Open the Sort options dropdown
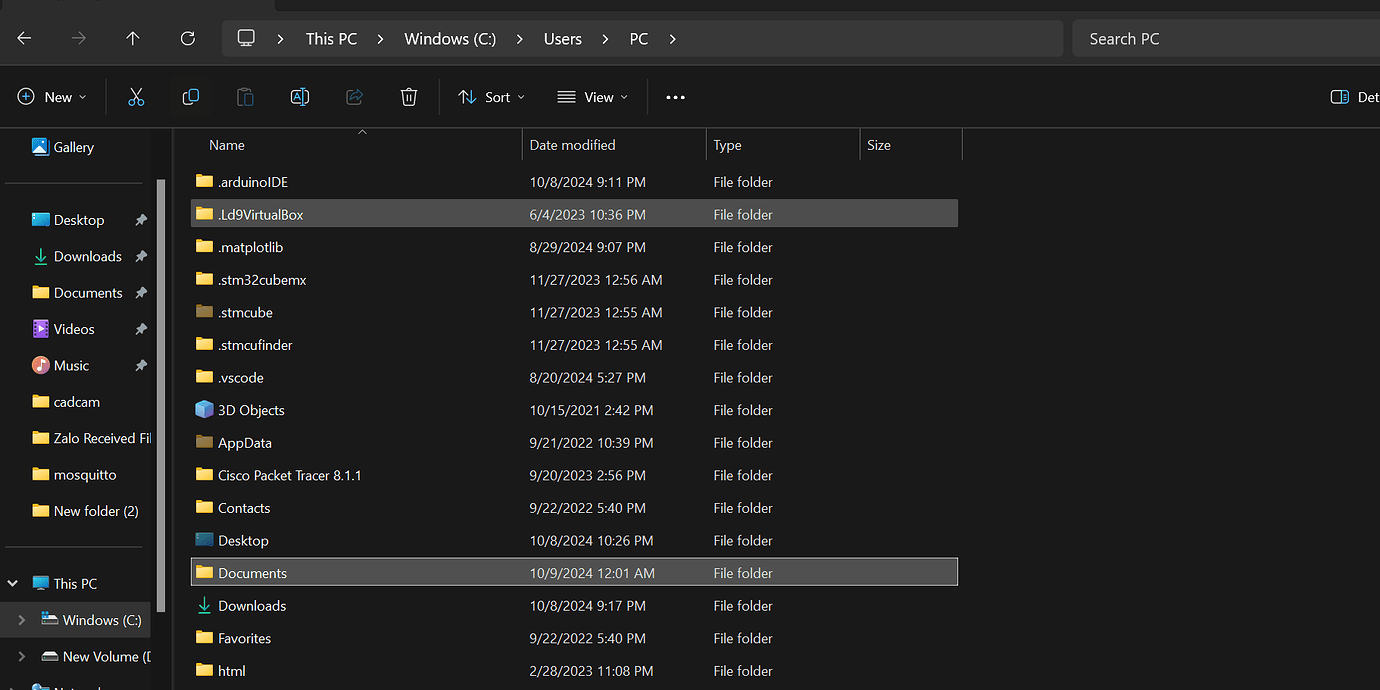Screen dimensions: 1380x690 click(x=490, y=96)
